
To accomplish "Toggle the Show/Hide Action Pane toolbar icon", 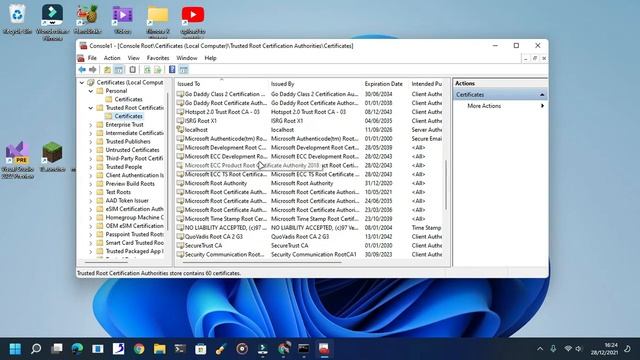I will coord(184,70).
